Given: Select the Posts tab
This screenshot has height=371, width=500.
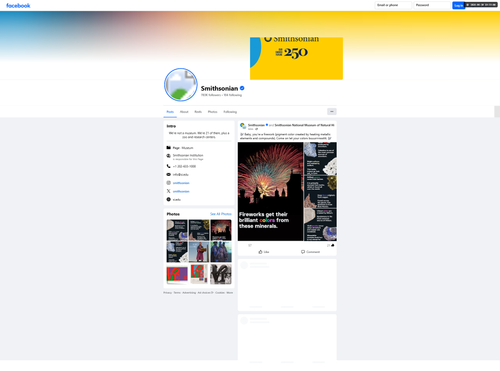Looking at the screenshot, I should point(170,112).
